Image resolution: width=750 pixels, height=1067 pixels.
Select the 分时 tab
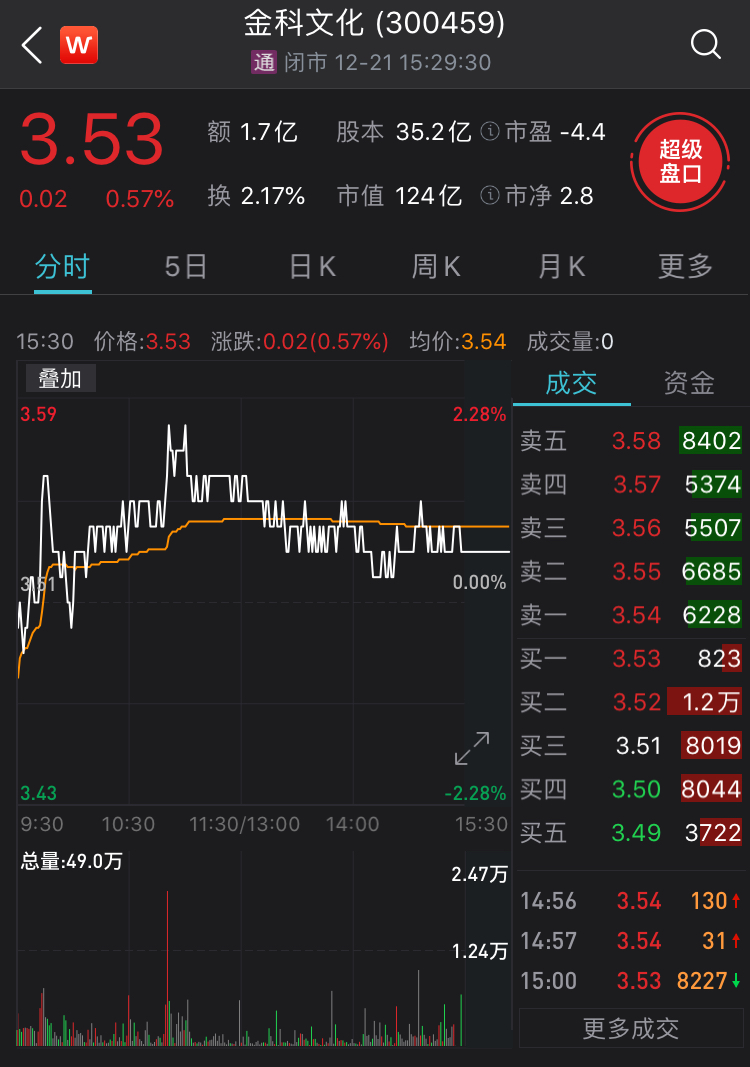[63, 266]
